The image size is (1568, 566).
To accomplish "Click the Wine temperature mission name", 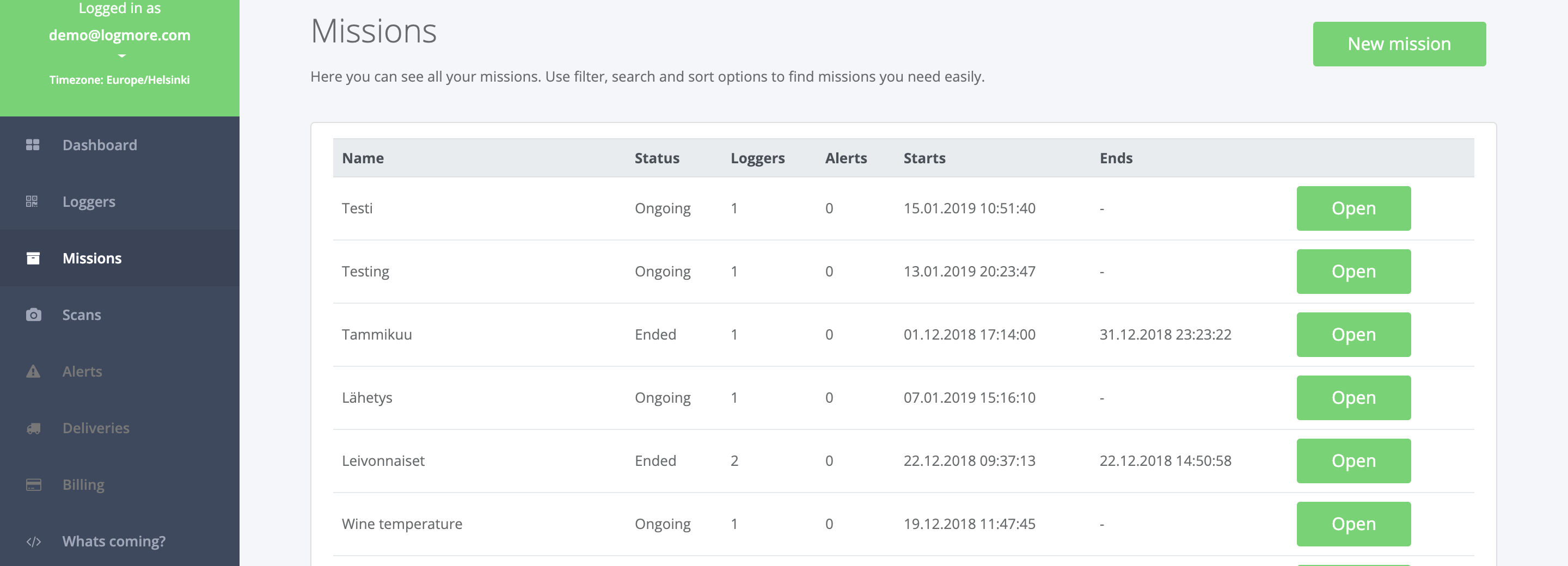I will click(402, 524).
